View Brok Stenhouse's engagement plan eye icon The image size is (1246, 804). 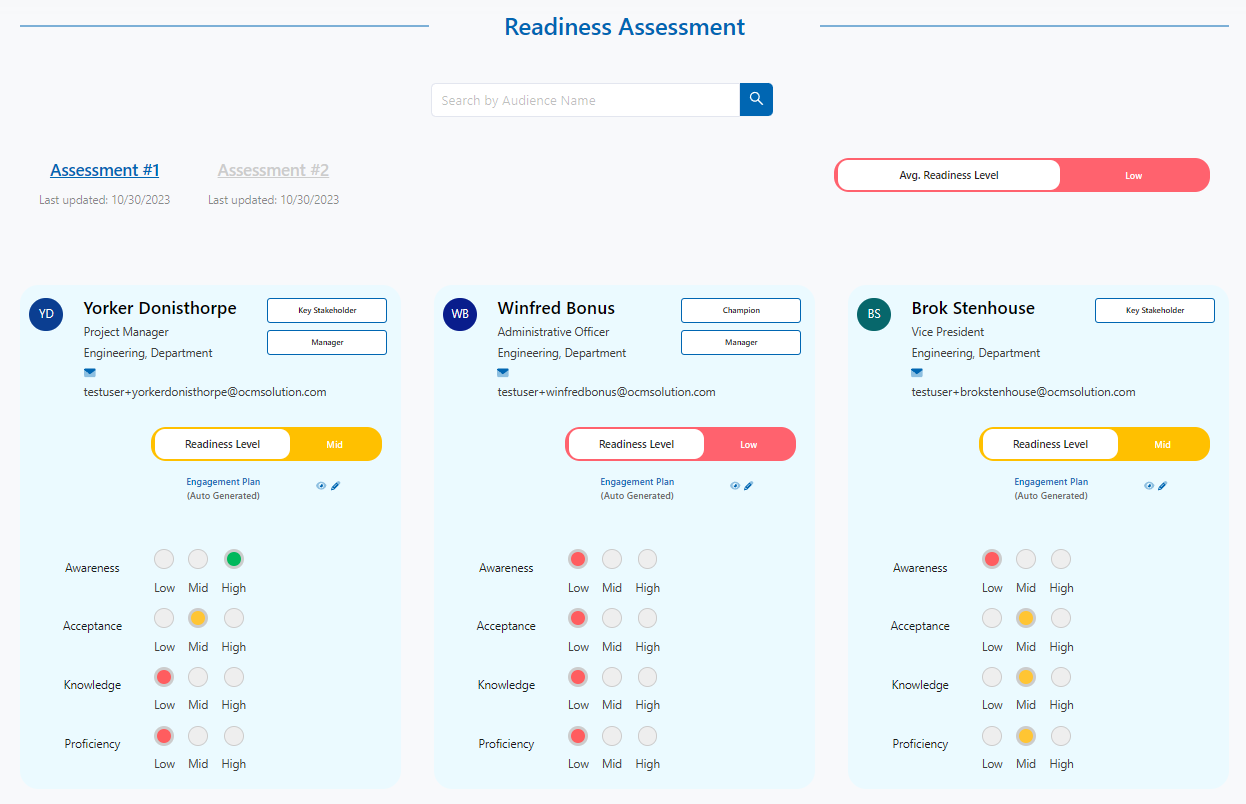tap(1149, 486)
